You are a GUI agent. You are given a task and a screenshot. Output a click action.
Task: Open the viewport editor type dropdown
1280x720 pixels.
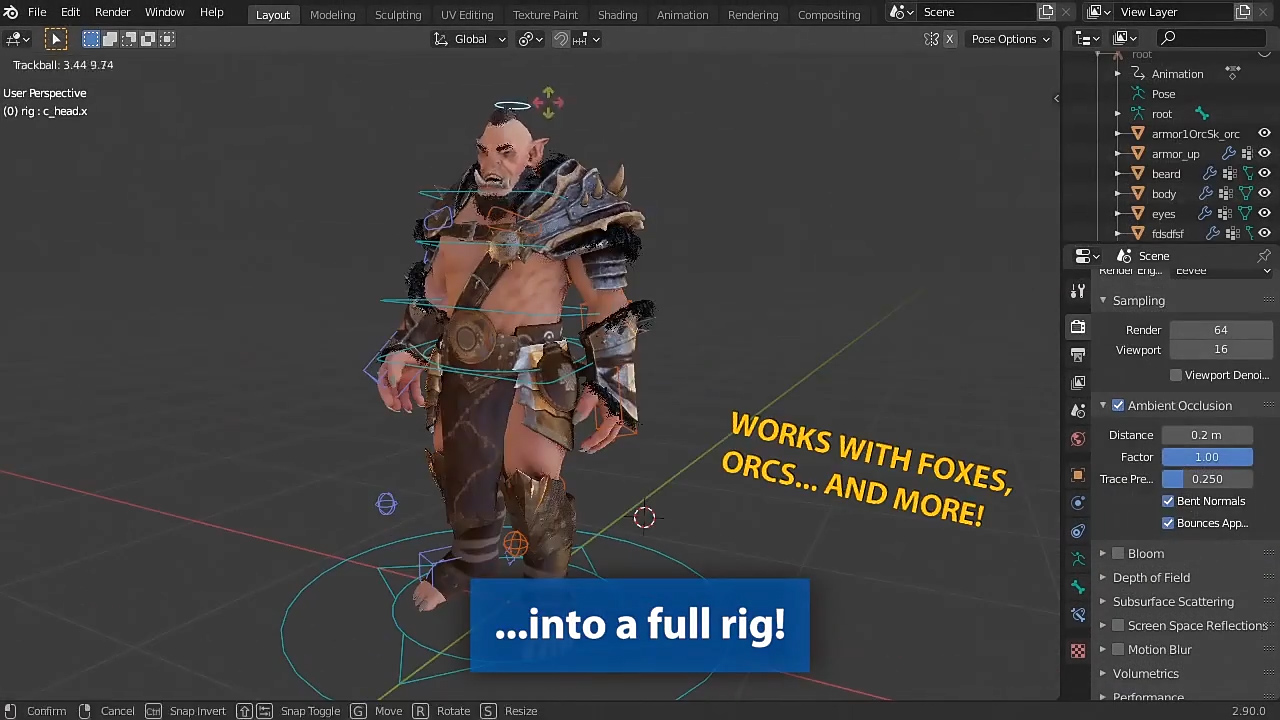click(17, 39)
